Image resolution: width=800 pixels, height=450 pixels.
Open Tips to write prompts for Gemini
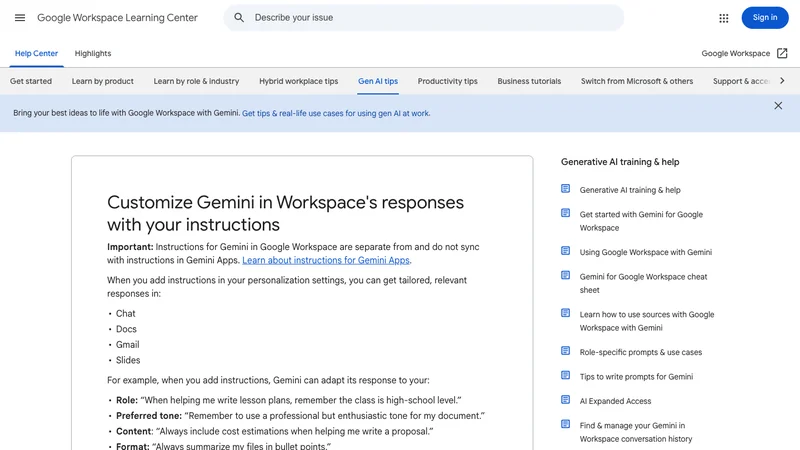(636, 377)
